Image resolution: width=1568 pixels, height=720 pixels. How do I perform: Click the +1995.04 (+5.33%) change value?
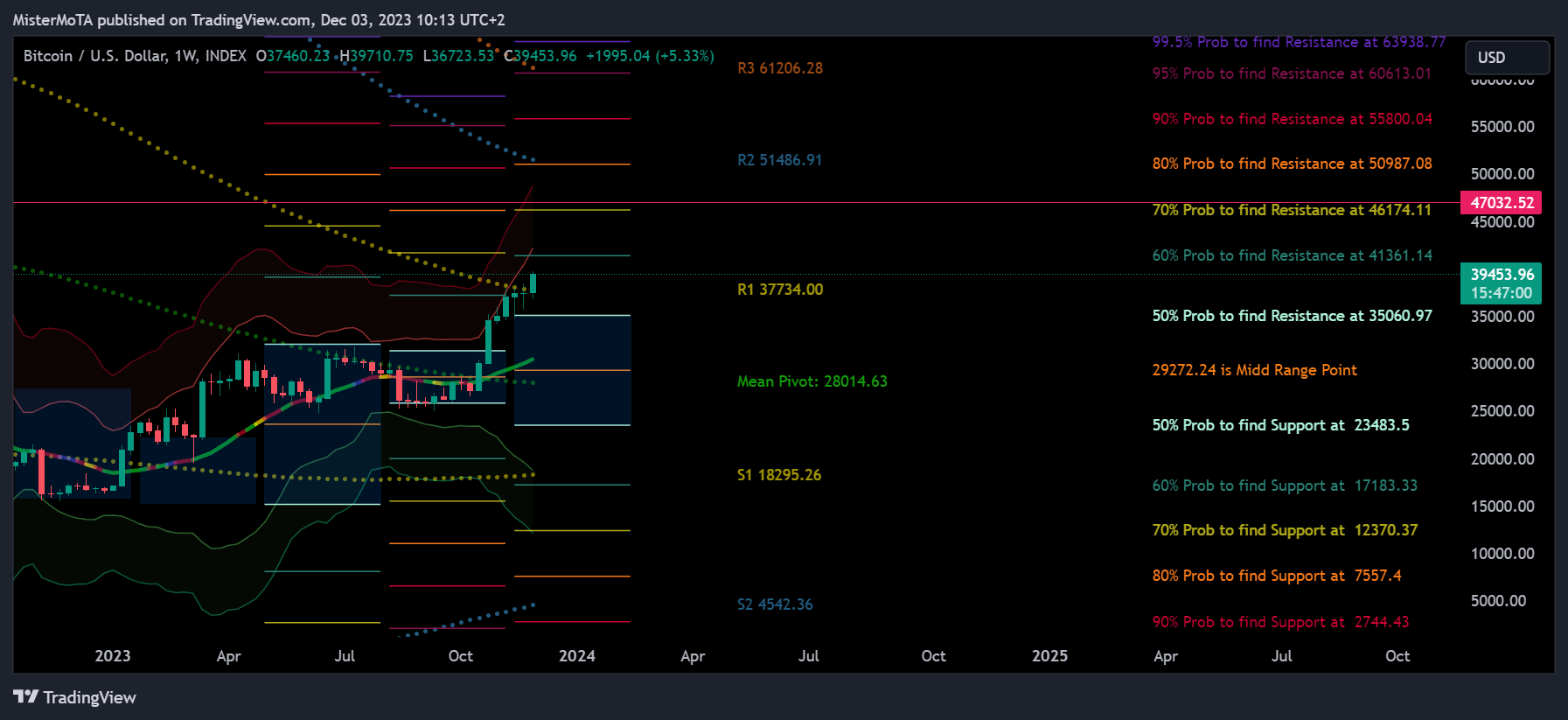pos(650,56)
